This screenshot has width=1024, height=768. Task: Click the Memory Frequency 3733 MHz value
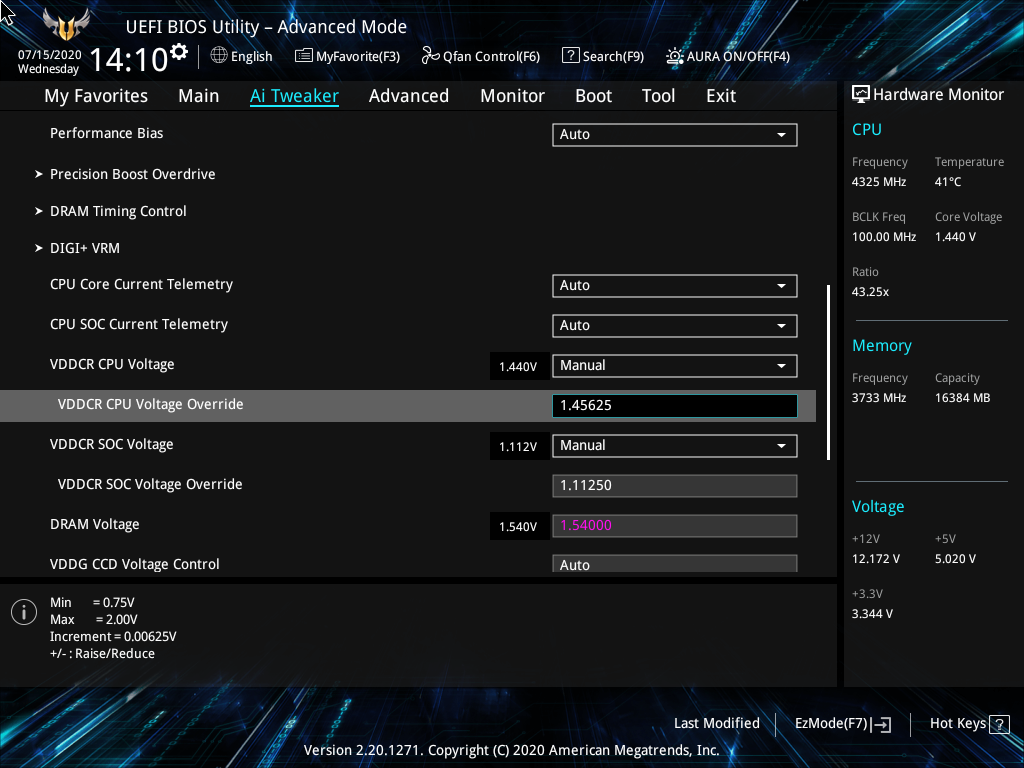point(879,398)
